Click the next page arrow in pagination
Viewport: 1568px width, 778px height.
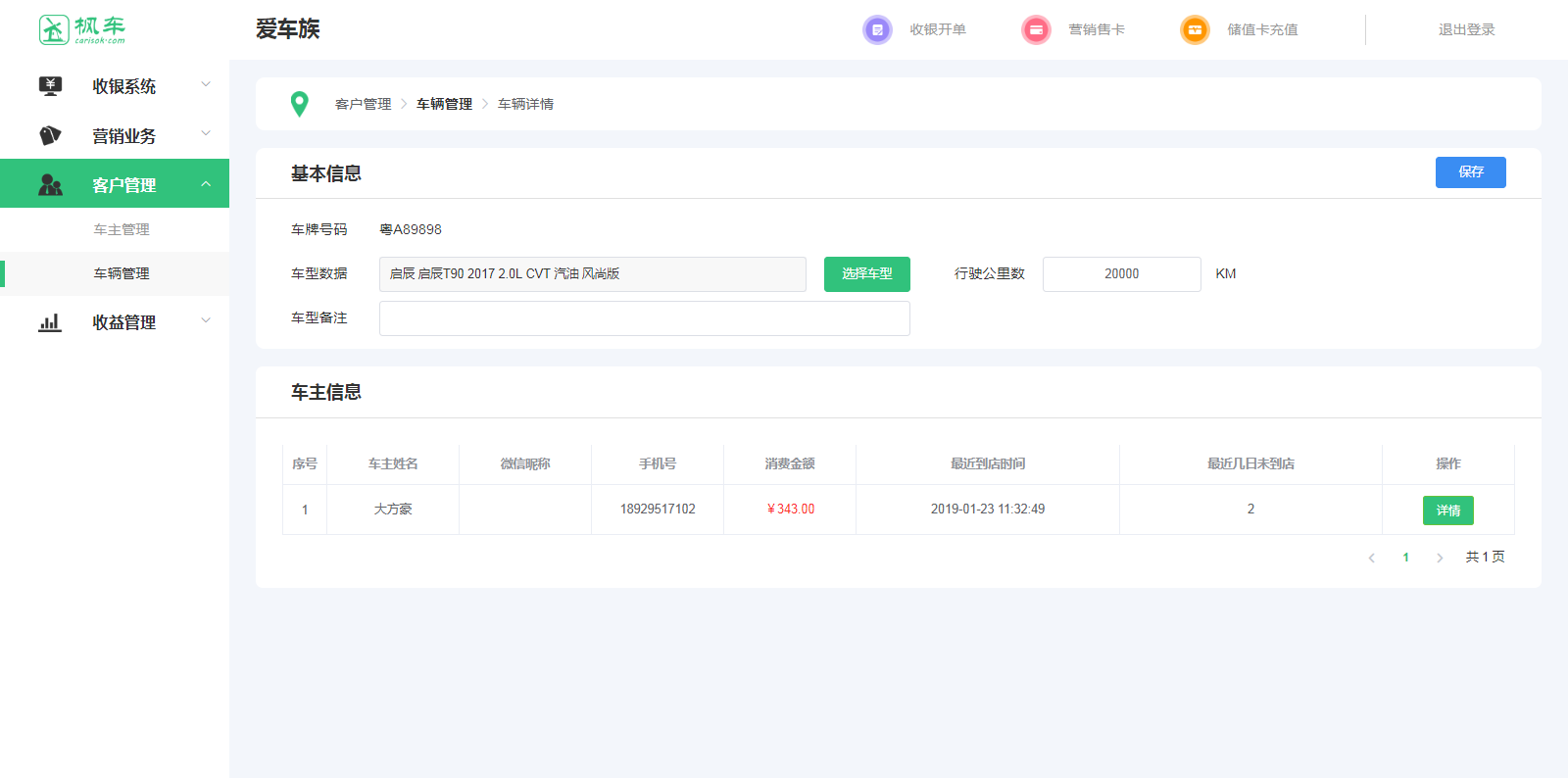point(1440,558)
